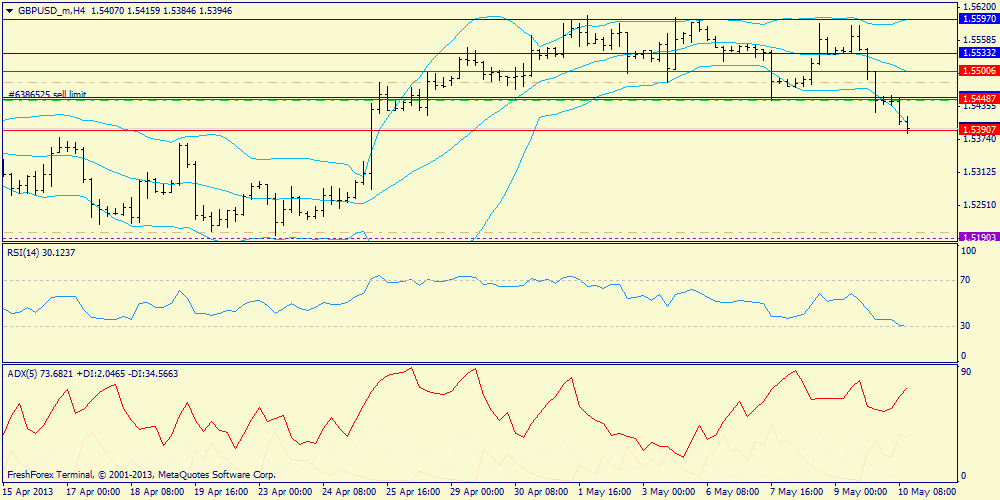The width and height of the screenshot is (1000, 500).
Task: Click the 1.56200 price scale label
Action: coord(976,6)
